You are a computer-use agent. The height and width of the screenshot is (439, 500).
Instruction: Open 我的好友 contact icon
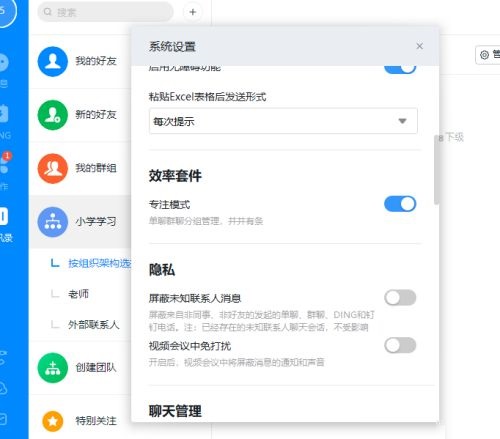tap(53, 62)
